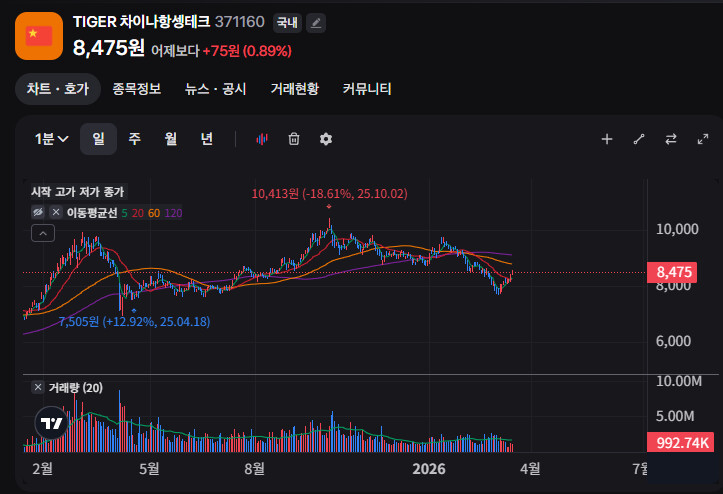The image size is (723, 494).
Task: Click the red 20 moving average period
Action: click(x=138, y=213)
